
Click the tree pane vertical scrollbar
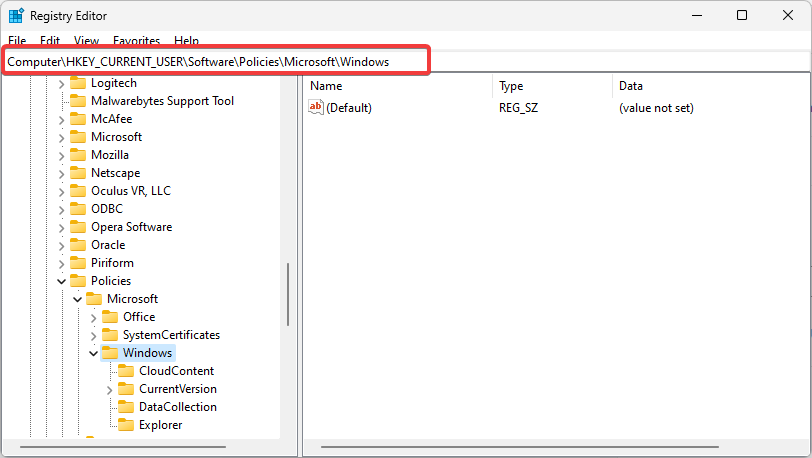(288, 294)
